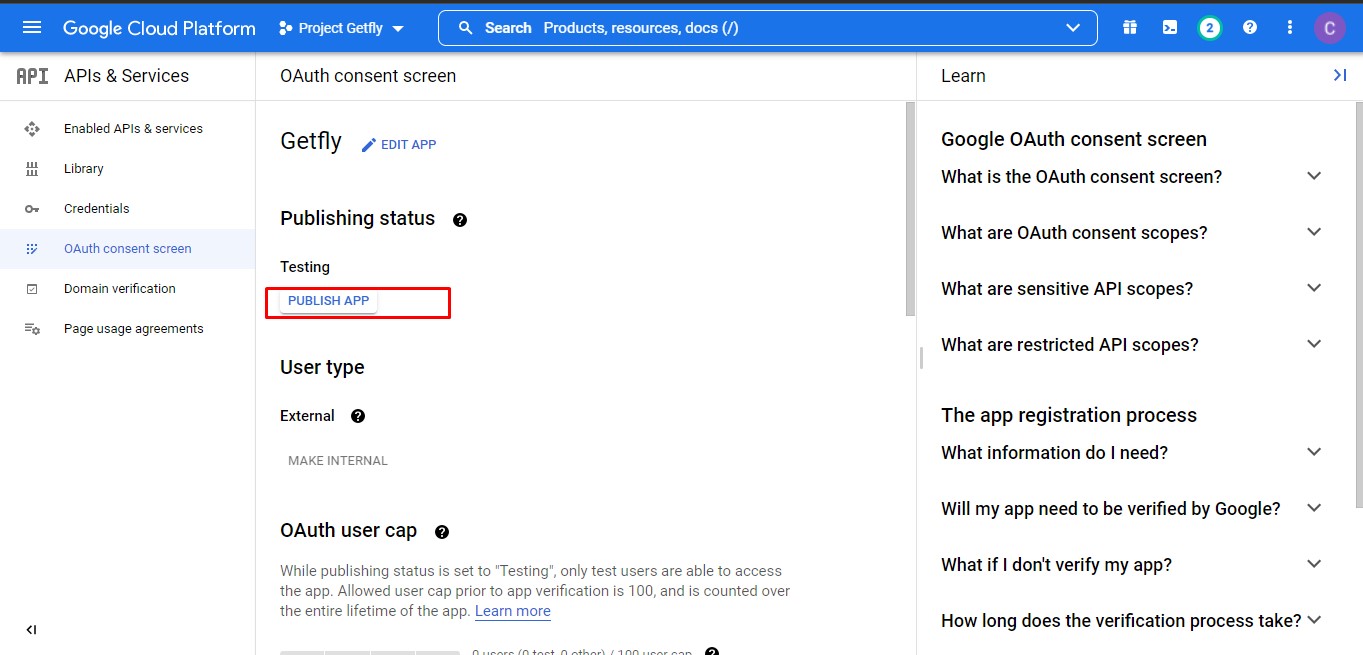Open Enabled APIs & services page
The width and height of the screenshot is (1363, 655).
point(132,129)
